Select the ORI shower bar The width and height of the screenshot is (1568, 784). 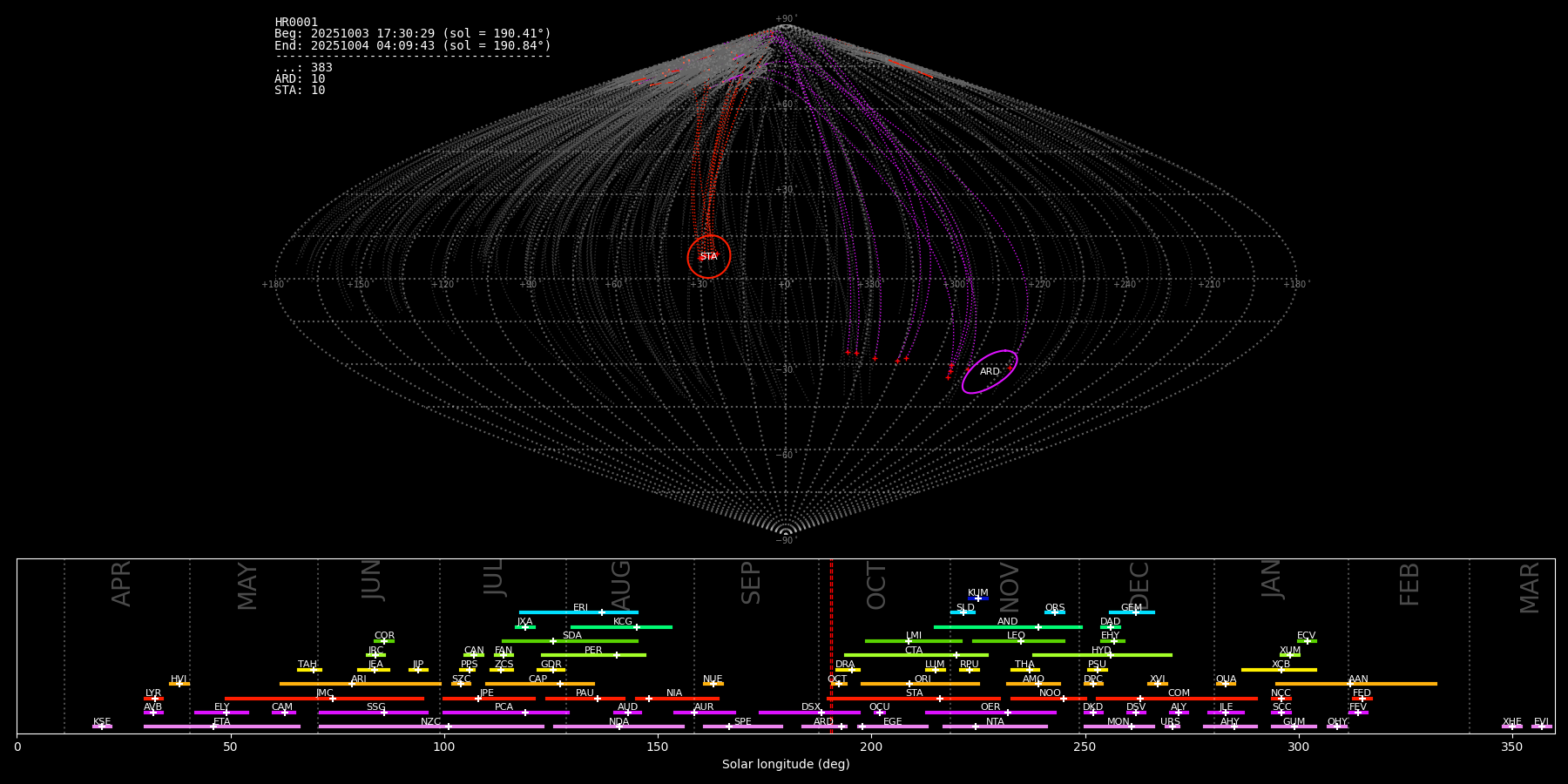(x=919, y=684)
